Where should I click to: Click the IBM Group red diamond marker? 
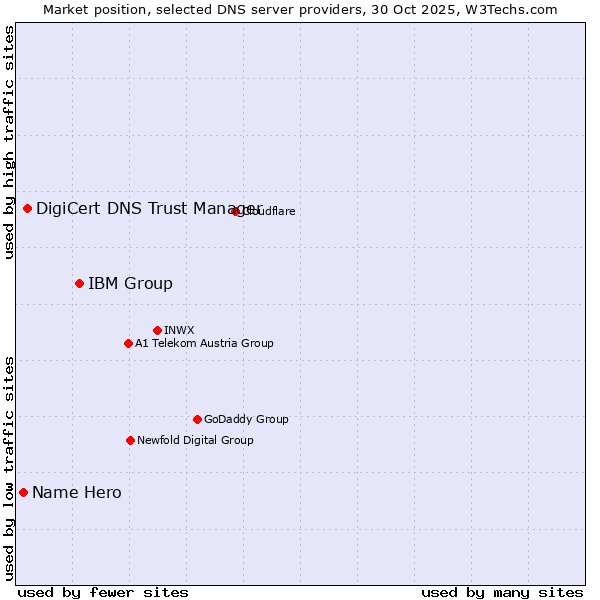click(x=79, y=283)
